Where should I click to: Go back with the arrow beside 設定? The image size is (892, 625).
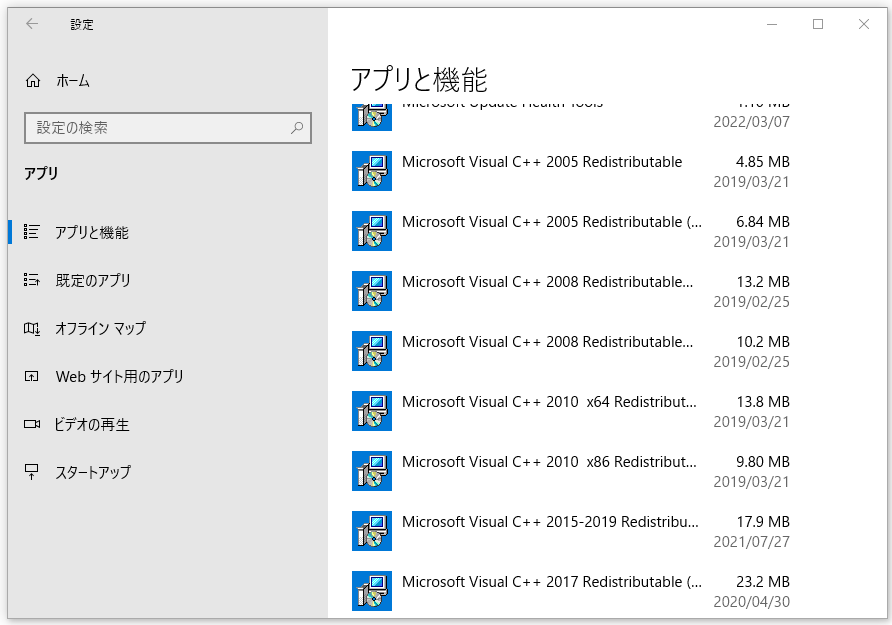(32, 24)
